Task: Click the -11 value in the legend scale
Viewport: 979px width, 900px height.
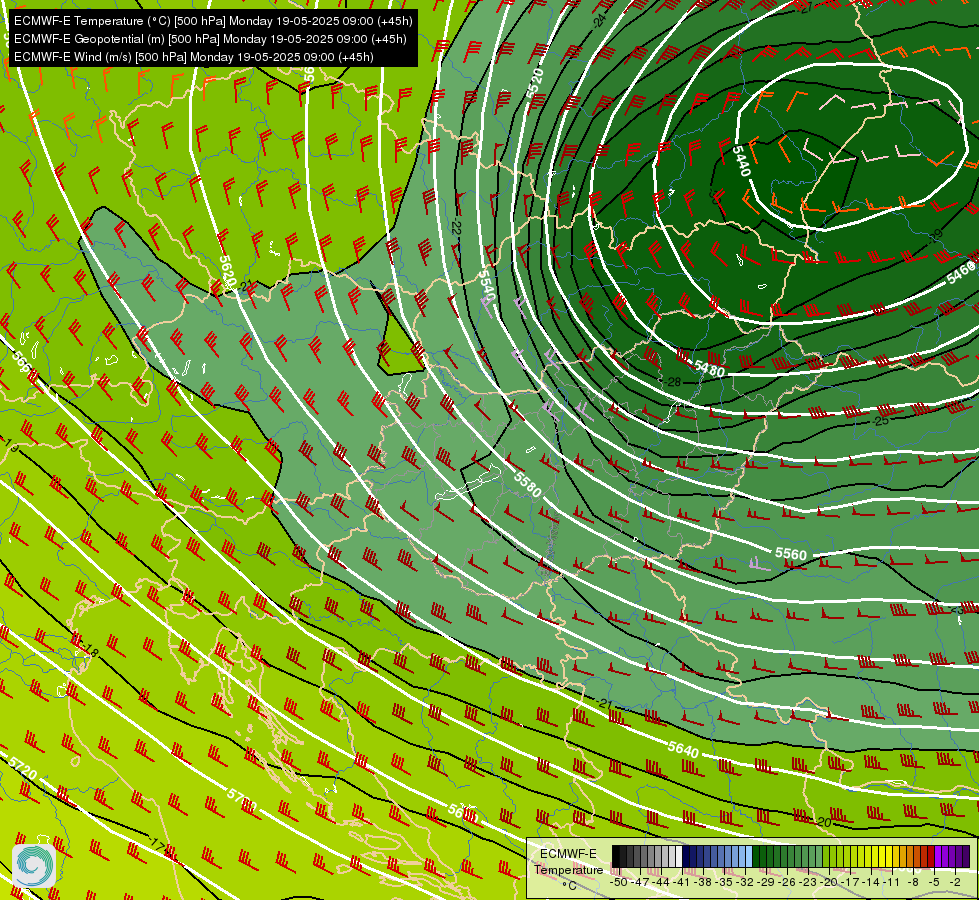Action: 892,882
